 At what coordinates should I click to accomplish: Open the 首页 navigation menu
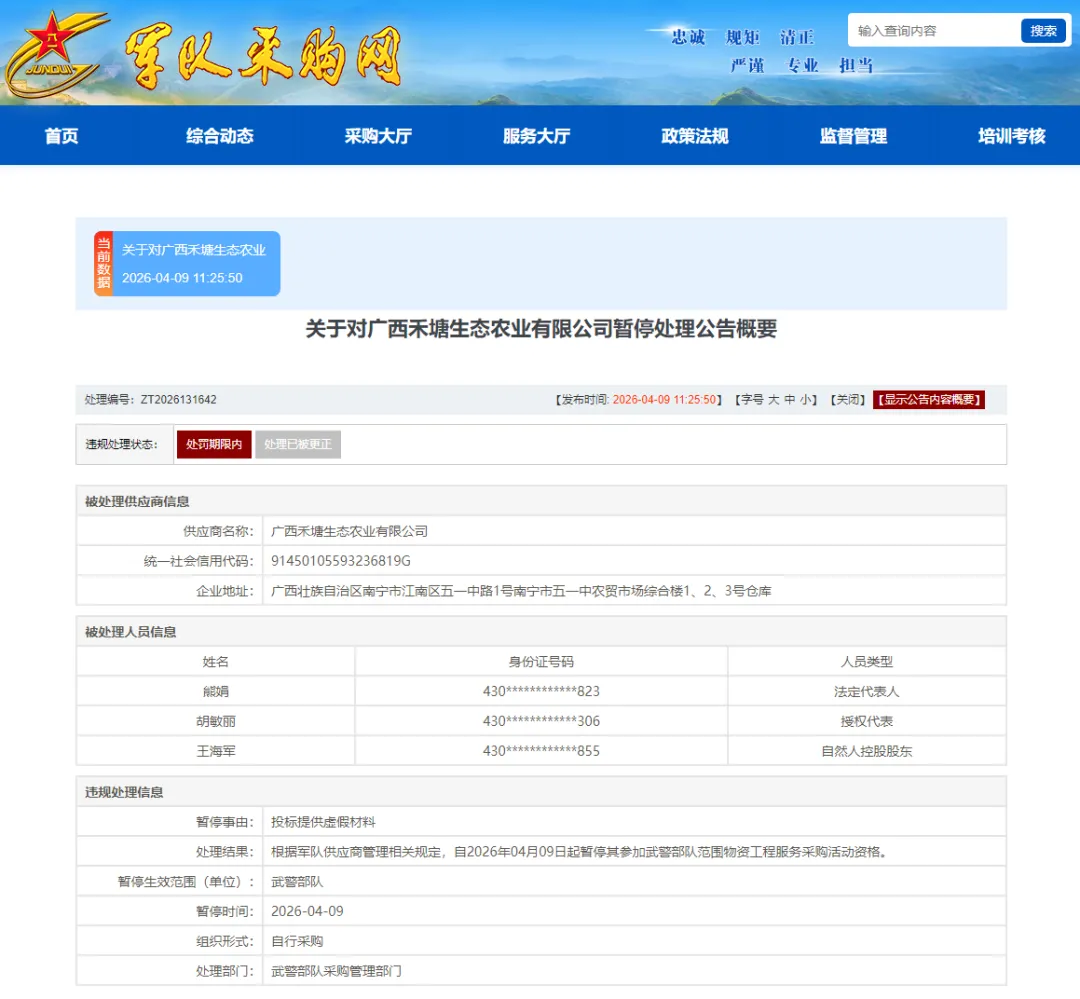point(61,136)
